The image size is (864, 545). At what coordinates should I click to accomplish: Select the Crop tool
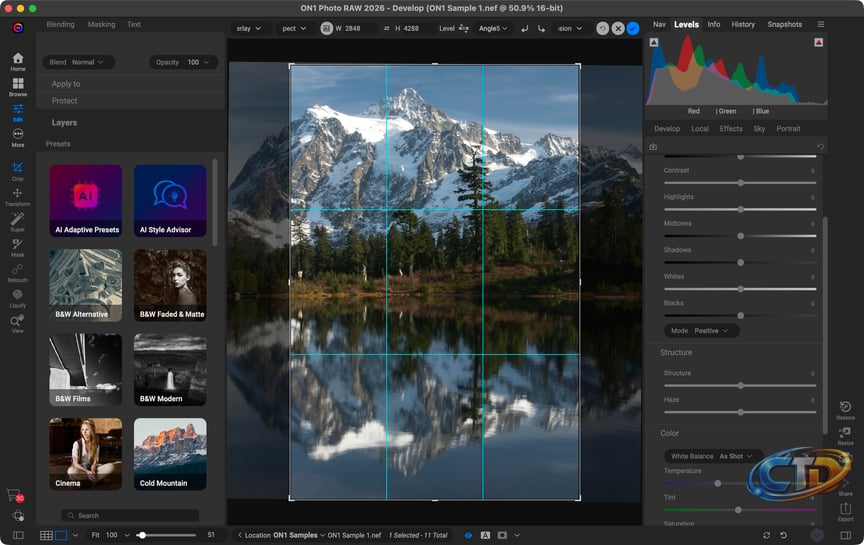tap(18, 171)
